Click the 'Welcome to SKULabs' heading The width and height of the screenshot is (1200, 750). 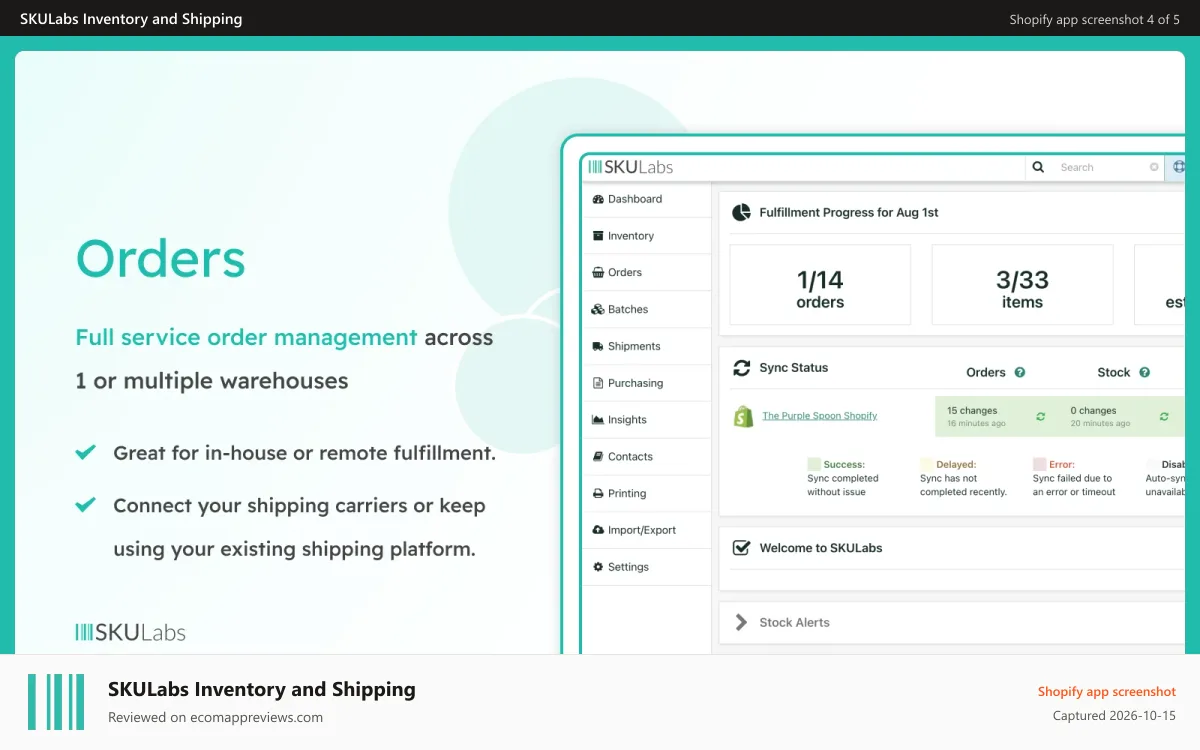point(821,548)
